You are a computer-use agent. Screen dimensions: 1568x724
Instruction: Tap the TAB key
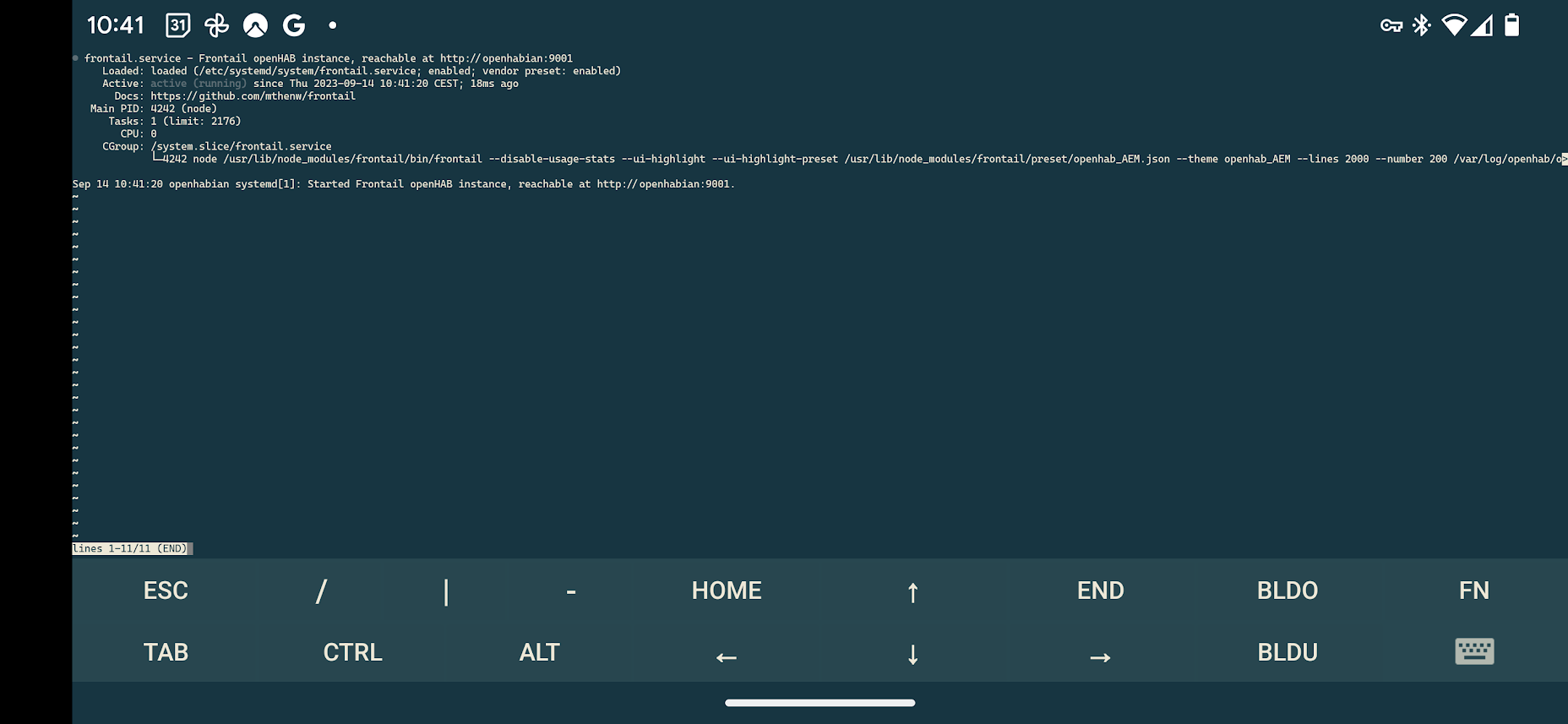(166, 652)
